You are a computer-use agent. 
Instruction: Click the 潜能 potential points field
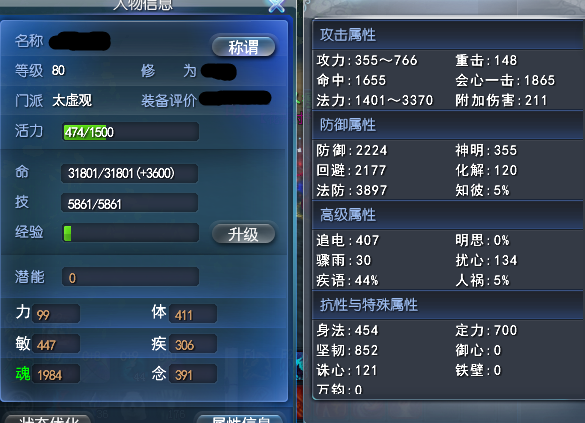(x=130, y=277)
